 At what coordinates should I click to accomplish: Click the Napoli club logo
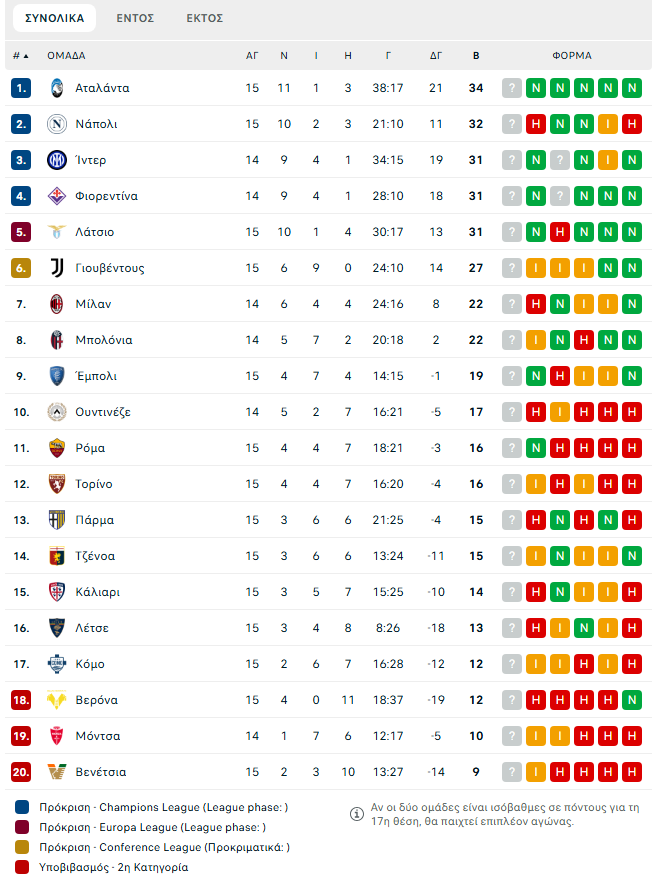(x=56, y=124)
